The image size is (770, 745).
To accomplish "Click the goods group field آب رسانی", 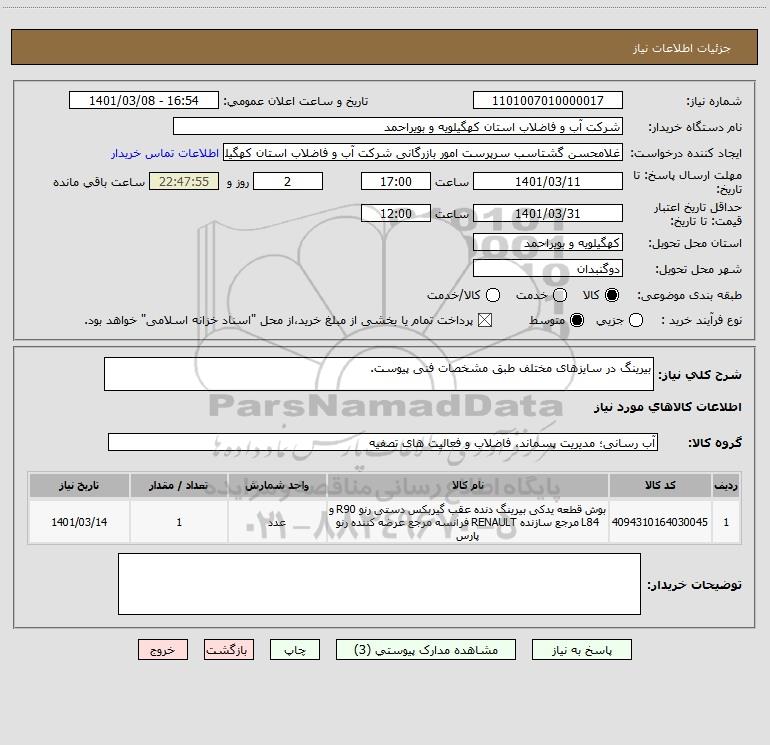I will tap(383, 442).
